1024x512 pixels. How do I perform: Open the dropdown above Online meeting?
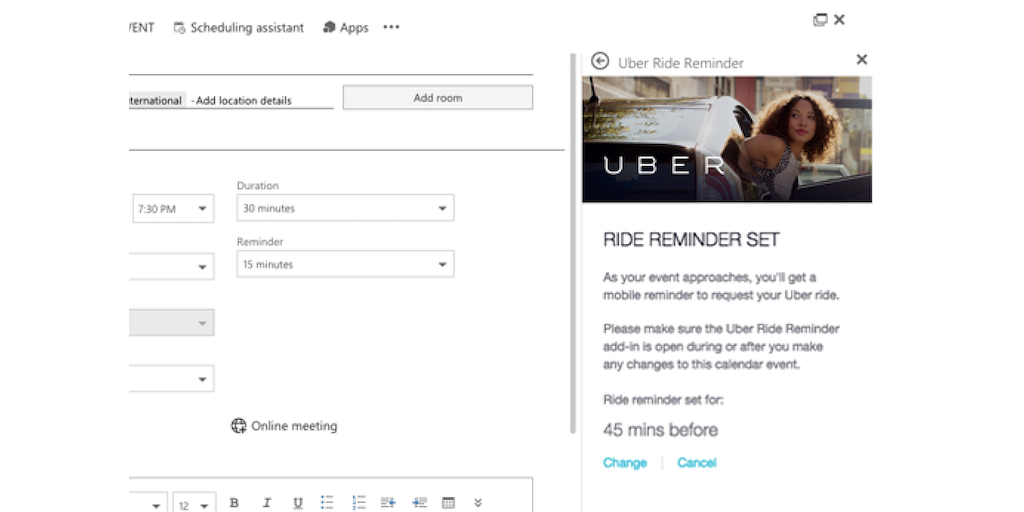[x=172, y=378]
